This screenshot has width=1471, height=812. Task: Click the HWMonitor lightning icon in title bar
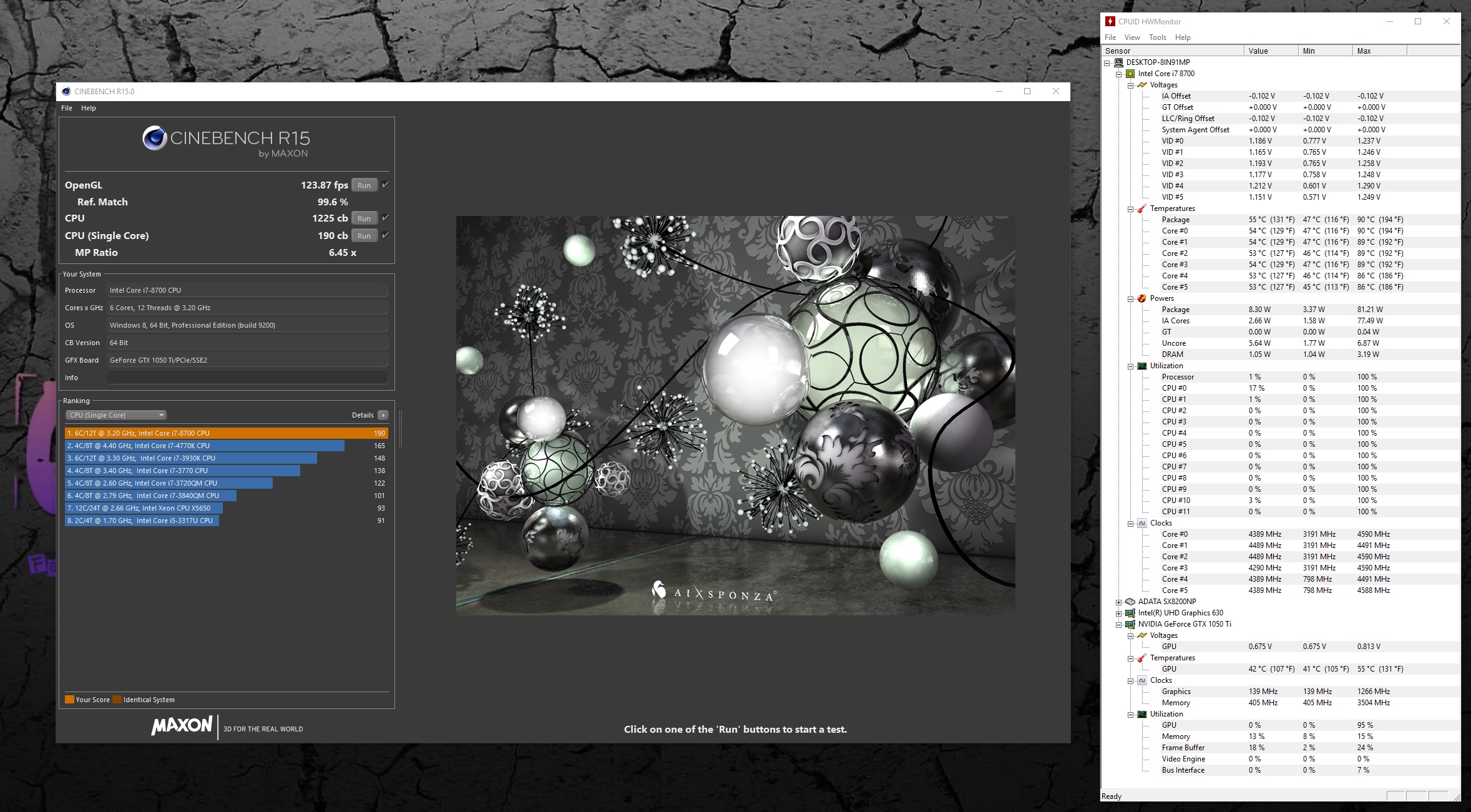[x=1110, y=21]
